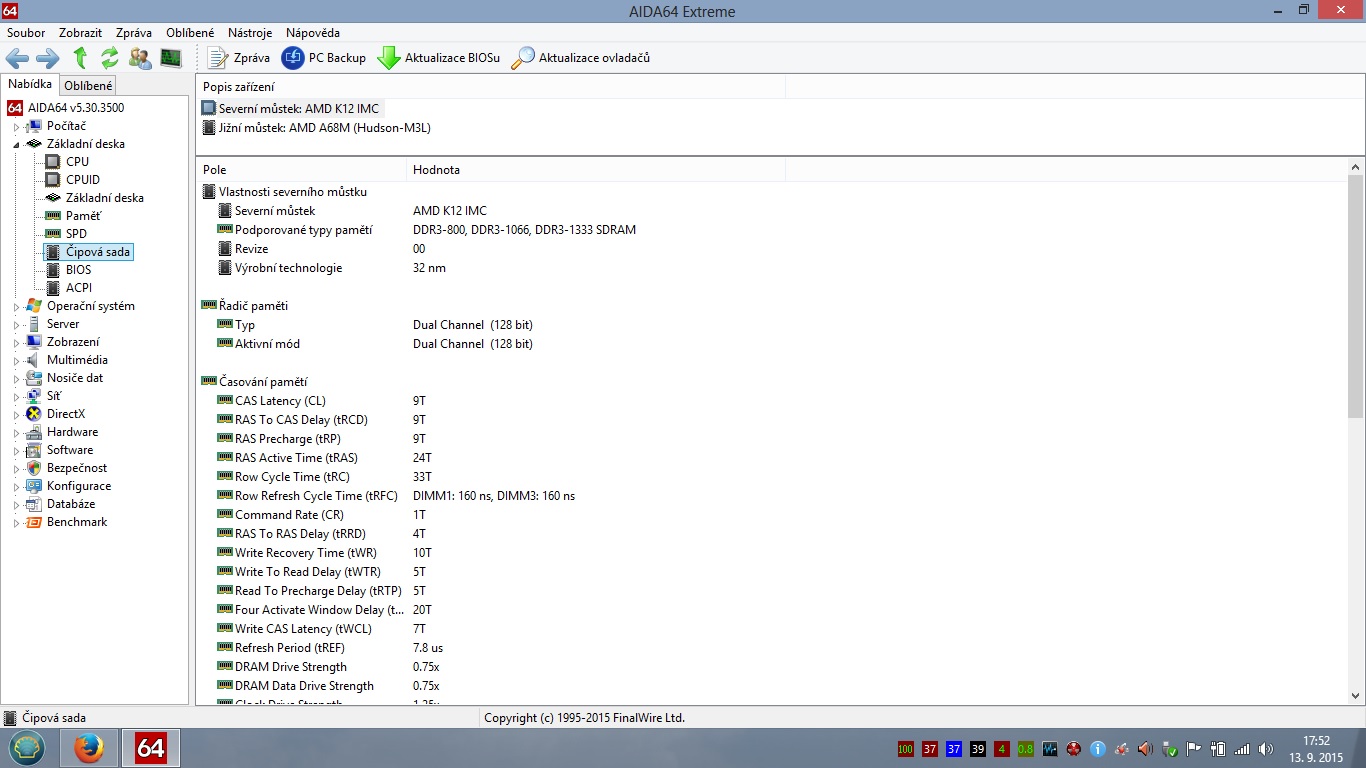Click the Start button on the taskbar
The width and height of the screenshot is (1366, 768).
click(27, 748)
